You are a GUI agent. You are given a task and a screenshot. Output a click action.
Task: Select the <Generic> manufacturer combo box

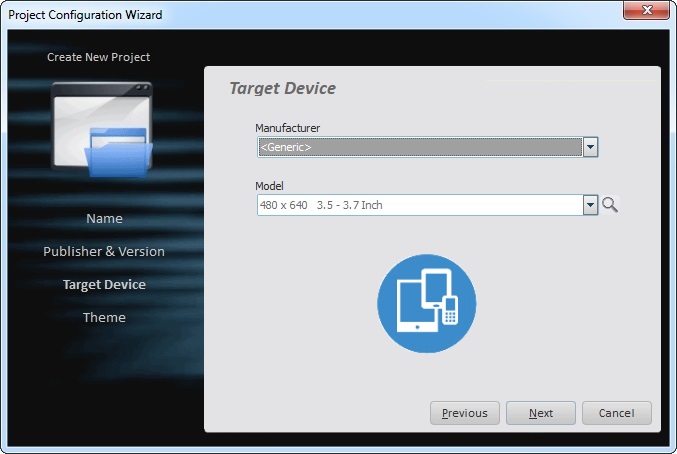419,147
